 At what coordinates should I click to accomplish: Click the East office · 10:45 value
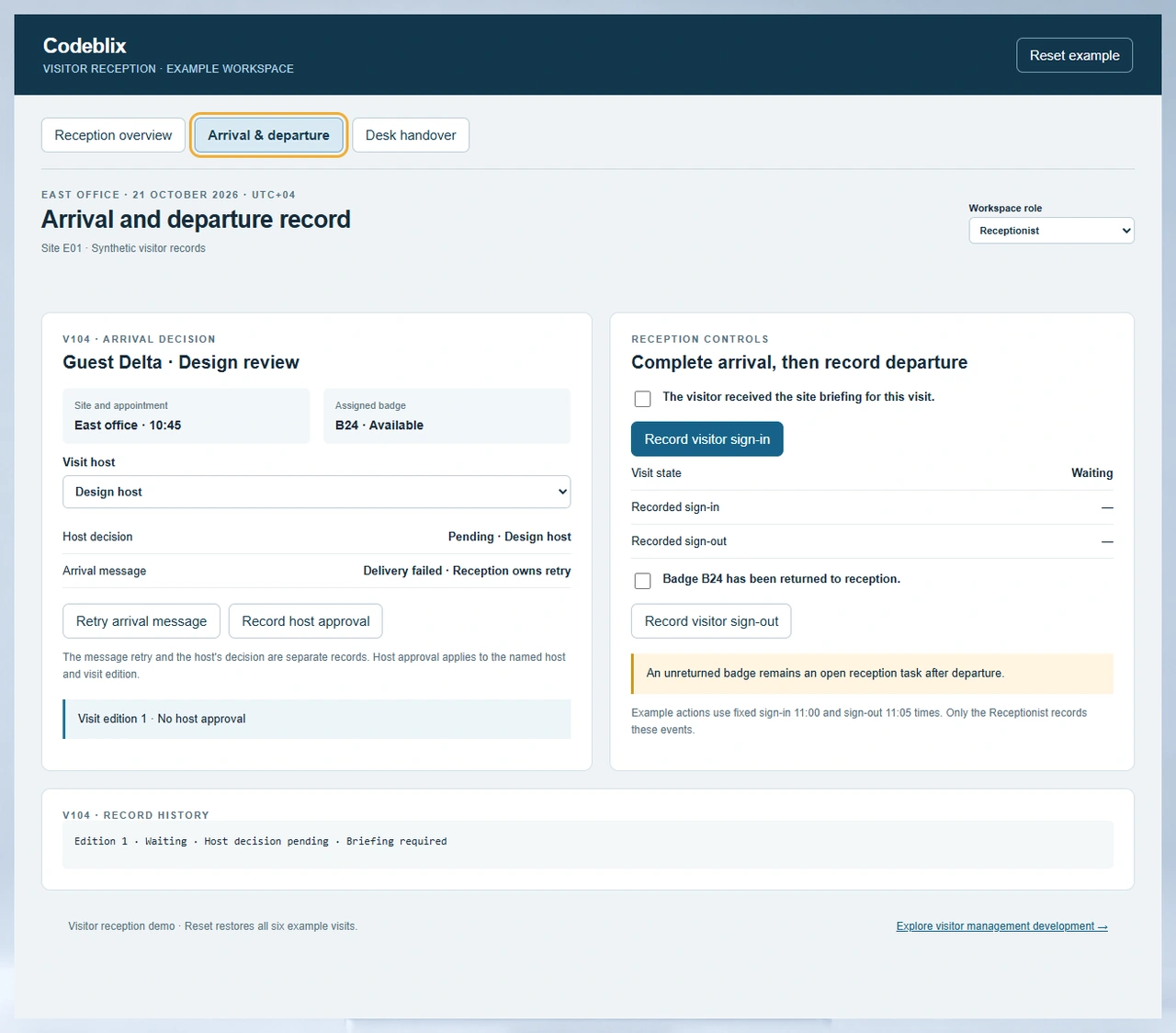128,426
